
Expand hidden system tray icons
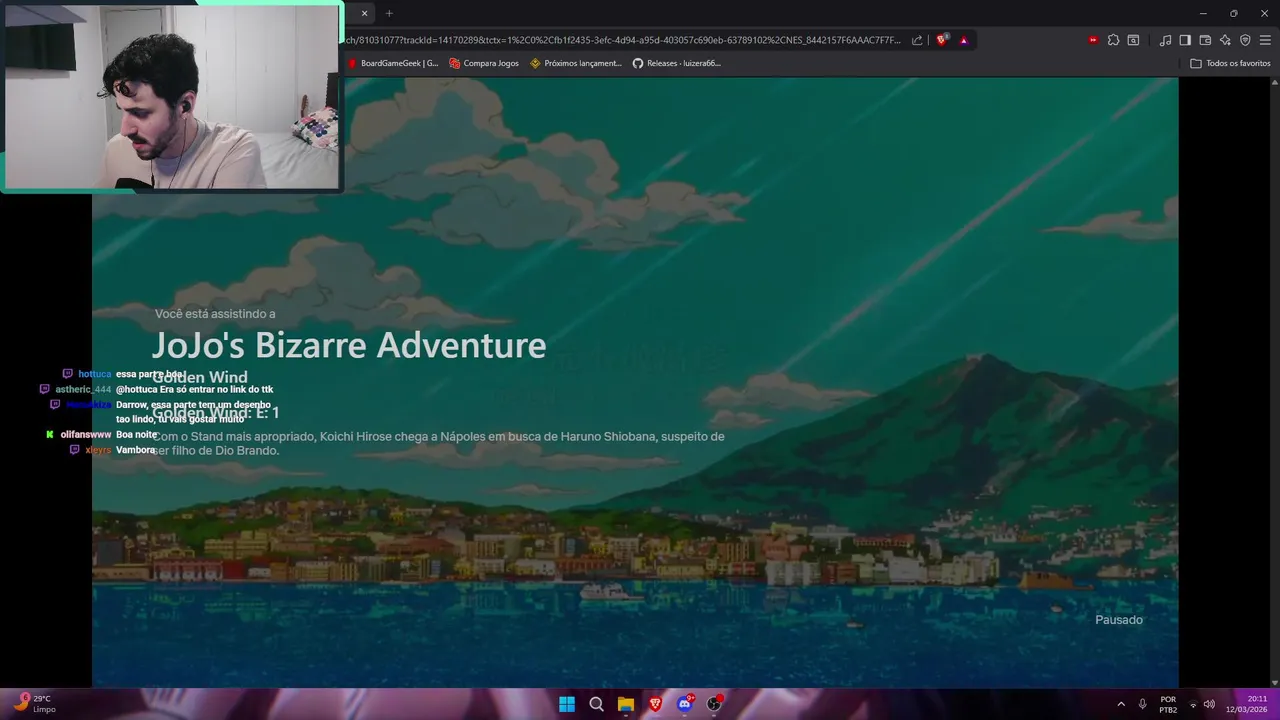point(1121,704)
